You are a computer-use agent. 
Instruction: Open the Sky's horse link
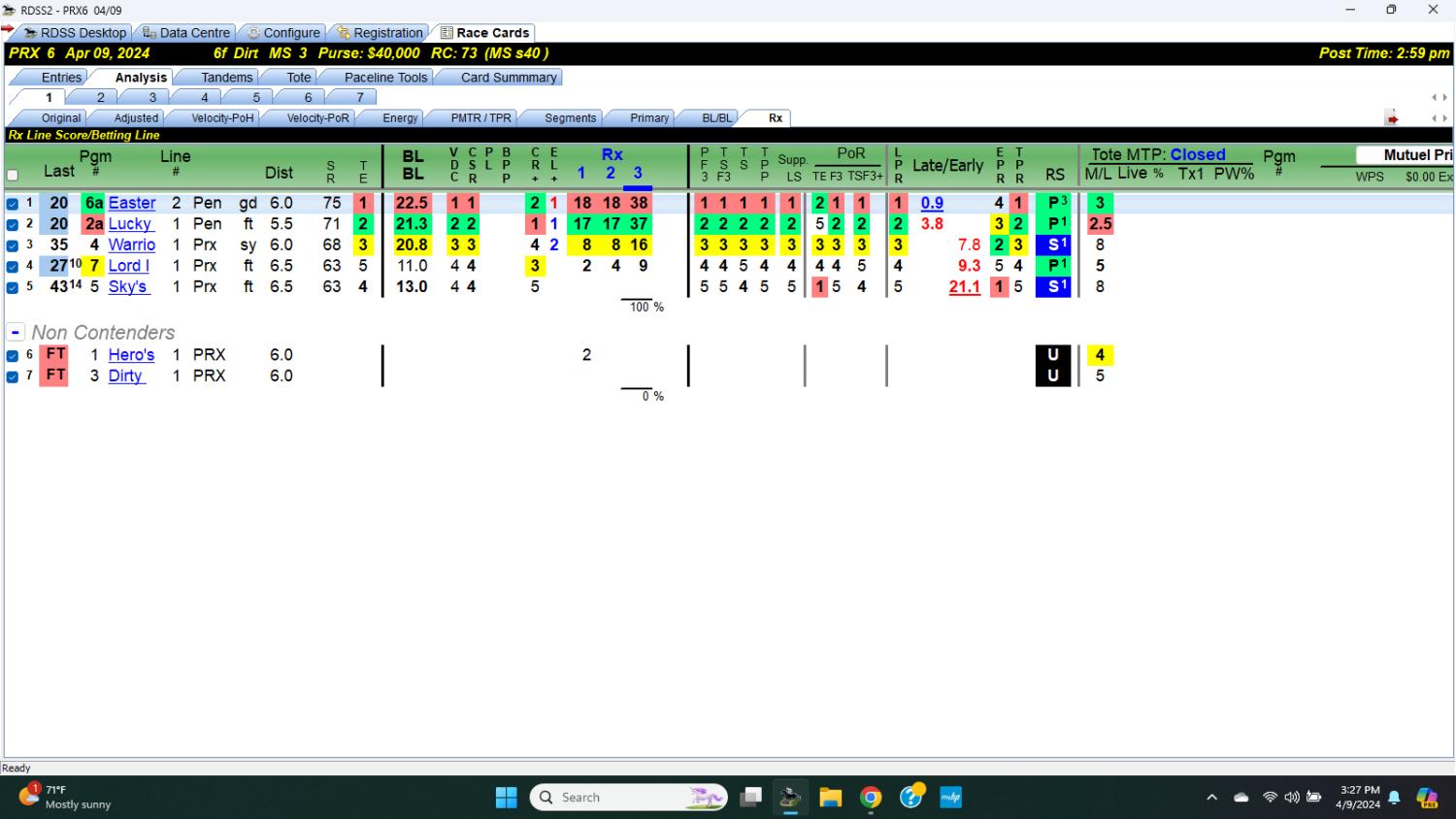[x=128, y=287]
